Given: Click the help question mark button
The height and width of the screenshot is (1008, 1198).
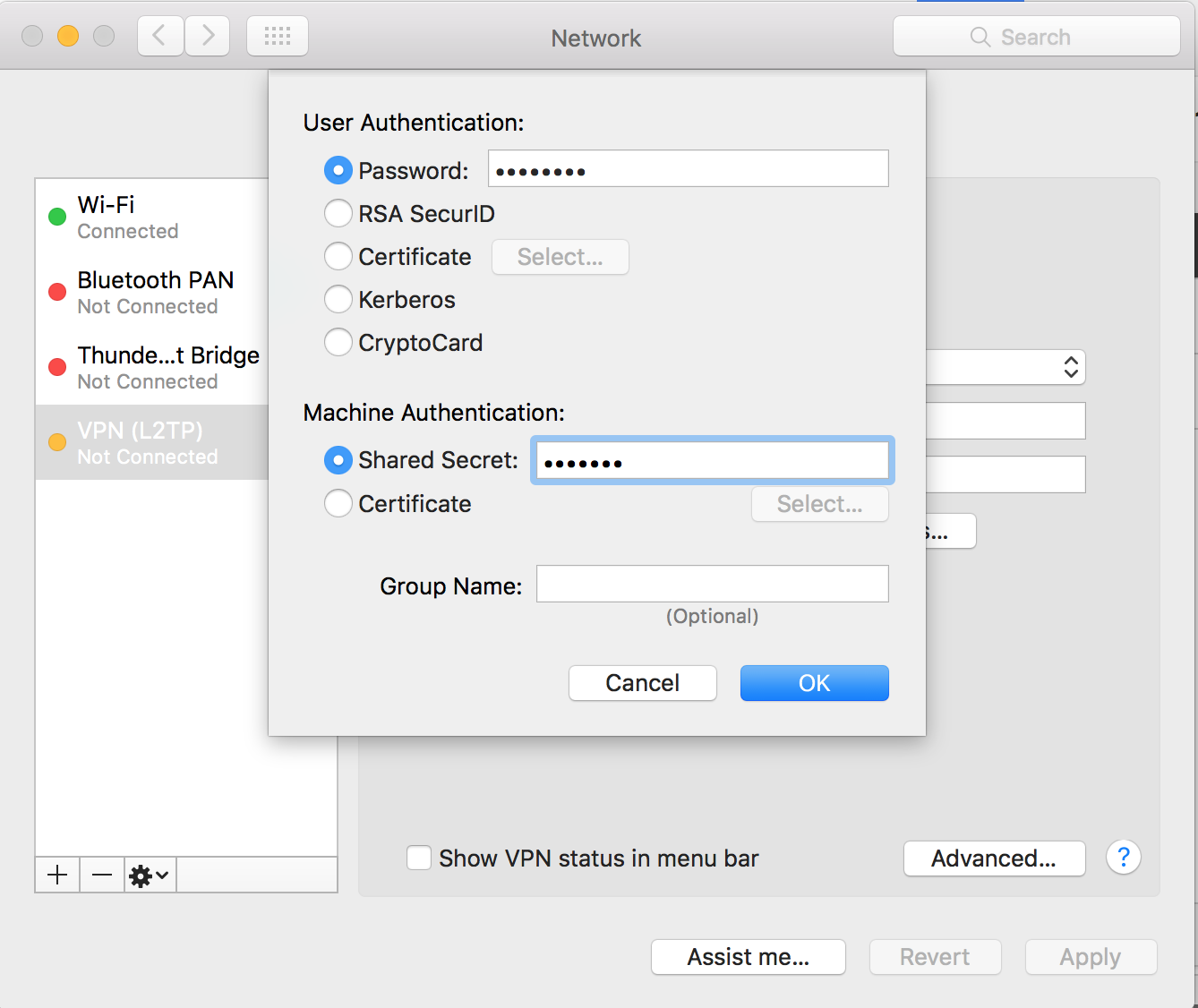Looking at the screenshot, I should click(1123, 857).
